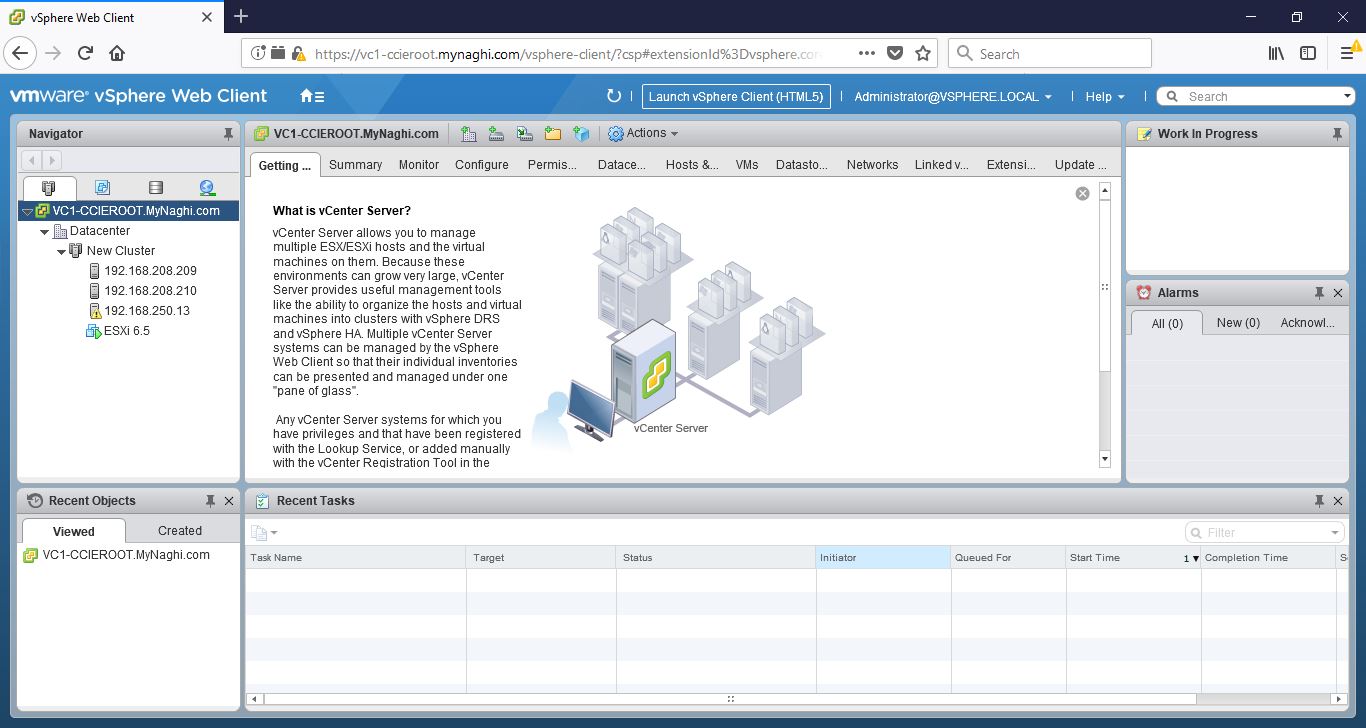
Task: Open the Administrator@VSPHERE.LOCAL user menu
Action: click(x=952, y=97)
